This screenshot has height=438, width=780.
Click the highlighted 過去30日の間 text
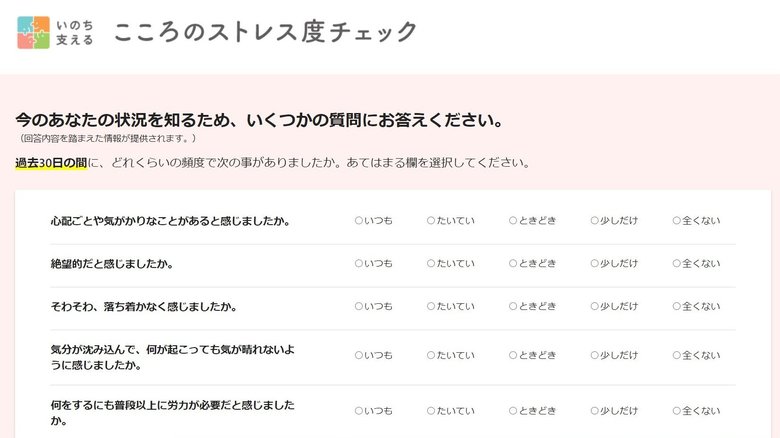coord(51,163)
